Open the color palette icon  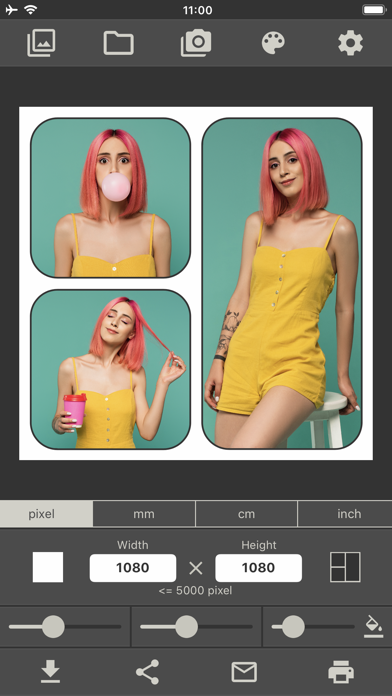(273, 43)
